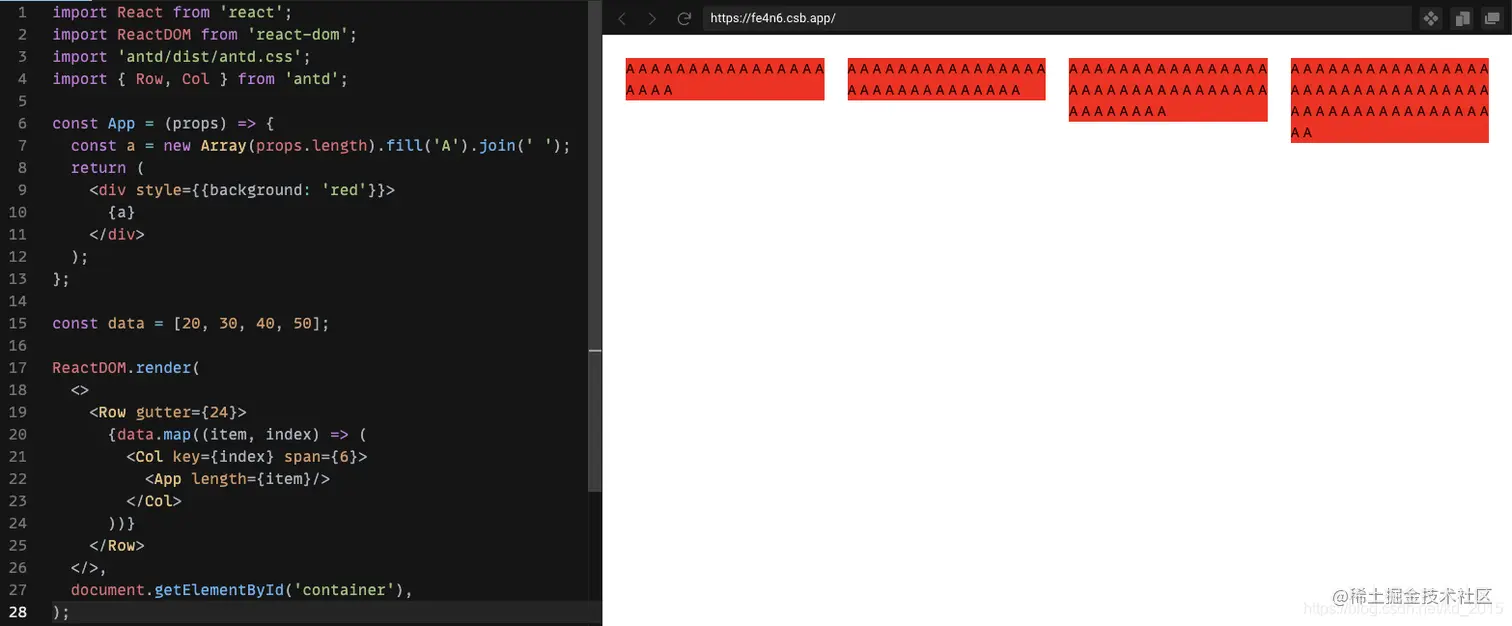Click the browser forward arrow
Image resolution: width=1512 pixels, height=626 pixels.
[x=653, y=19]
